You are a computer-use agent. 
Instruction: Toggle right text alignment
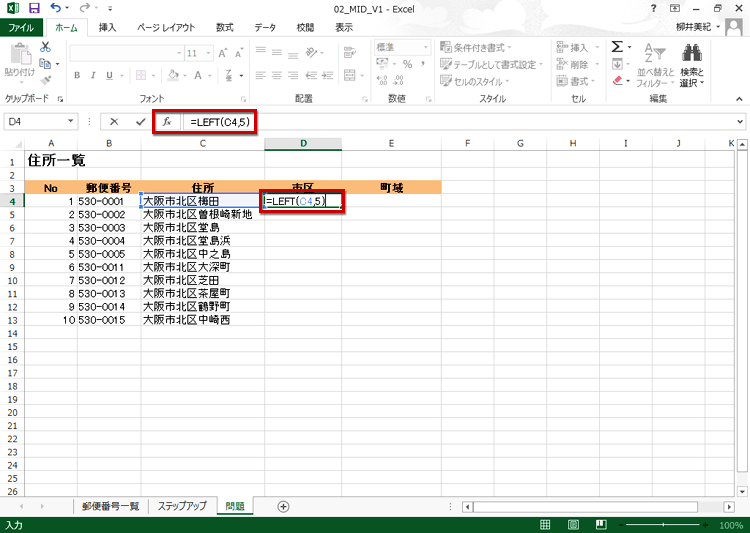click(293, 75)
